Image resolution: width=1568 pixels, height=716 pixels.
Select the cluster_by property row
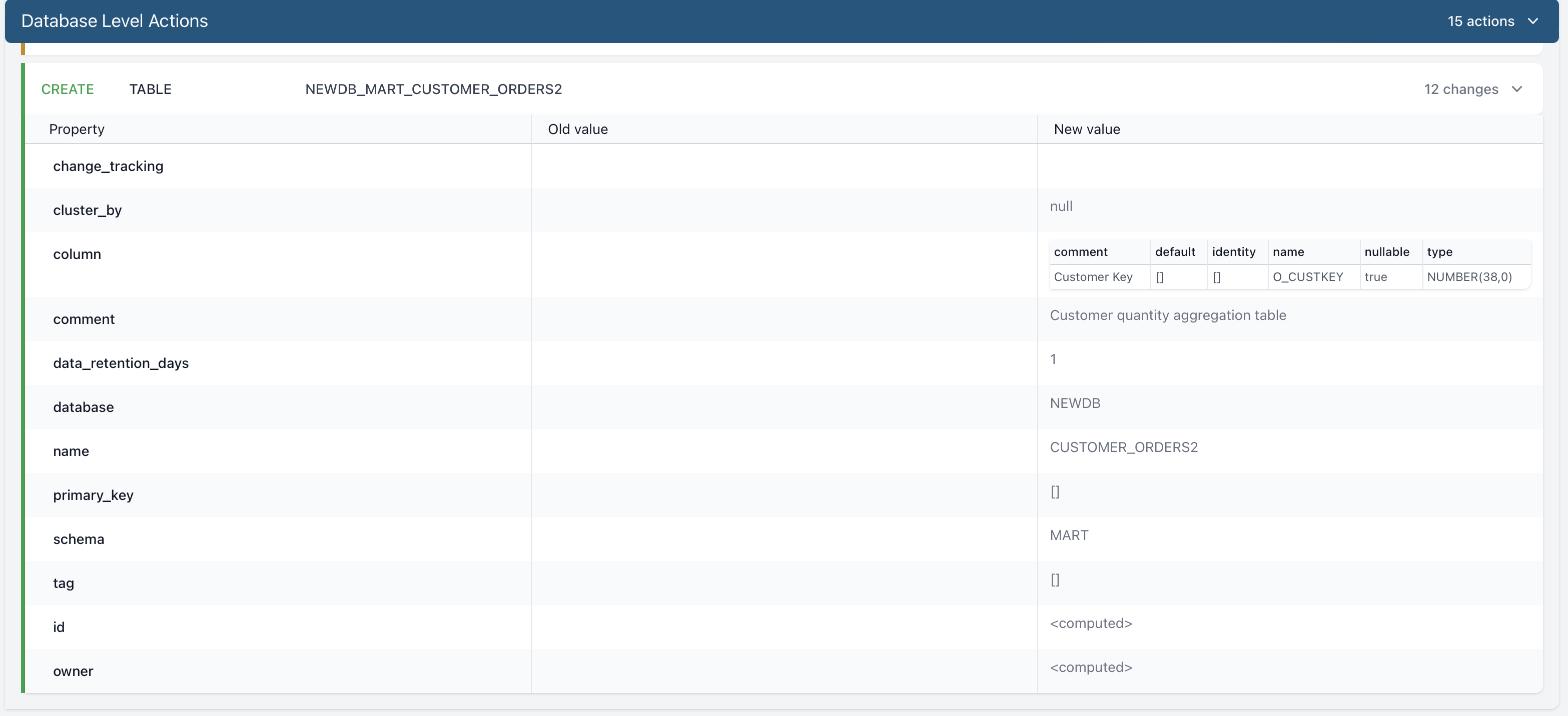784,210
